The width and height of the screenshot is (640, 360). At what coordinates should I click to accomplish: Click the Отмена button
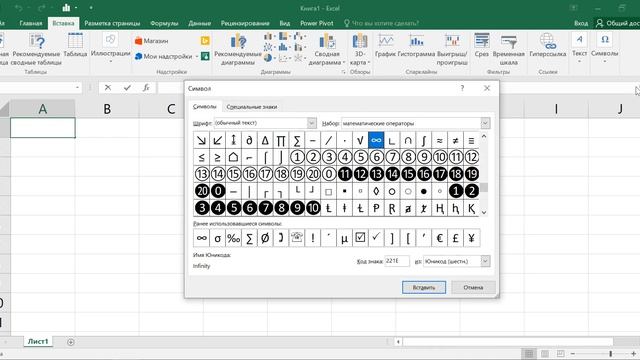[x=473, y=287]
